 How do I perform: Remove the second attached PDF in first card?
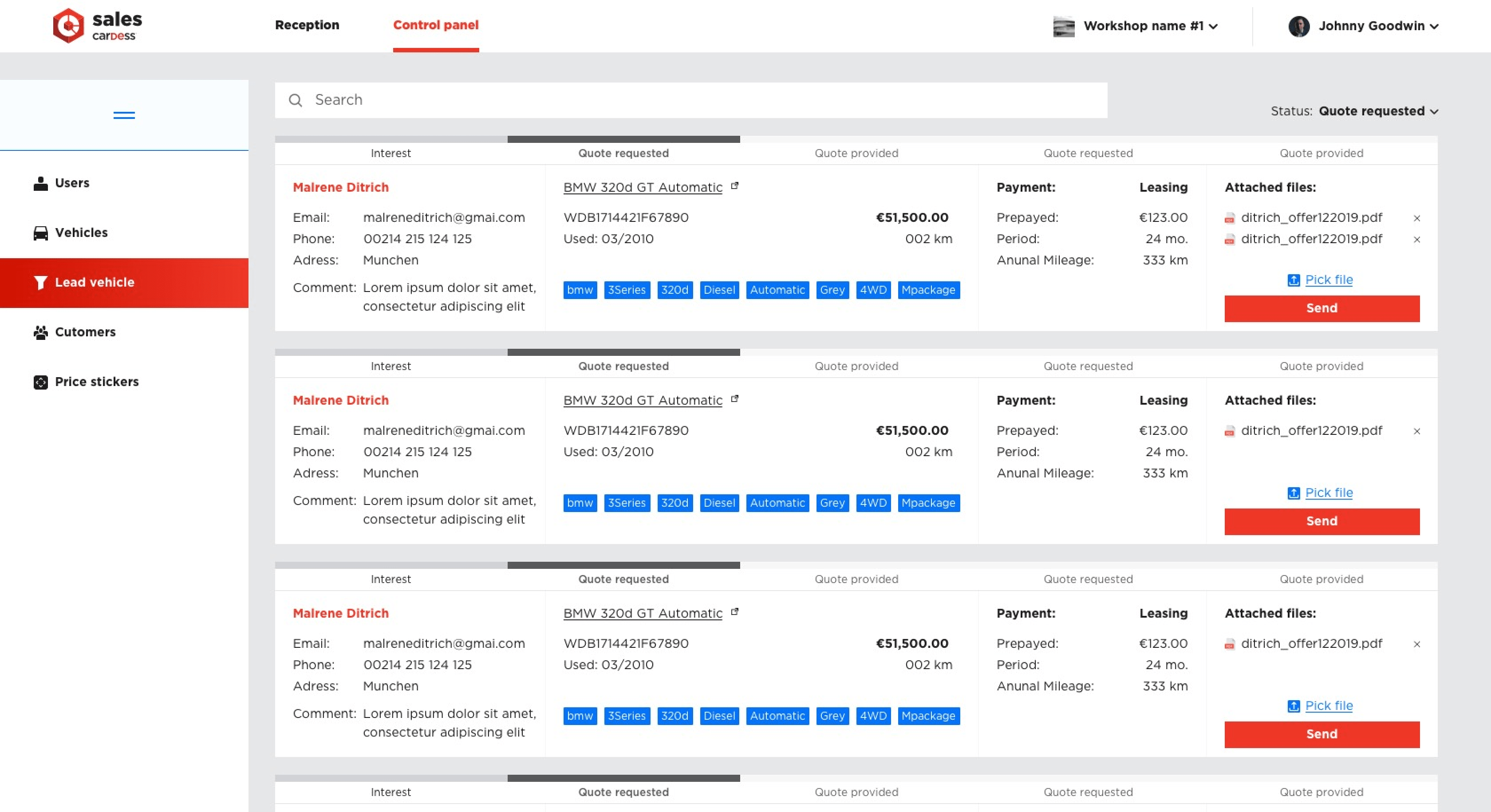tap(1417, 240)
